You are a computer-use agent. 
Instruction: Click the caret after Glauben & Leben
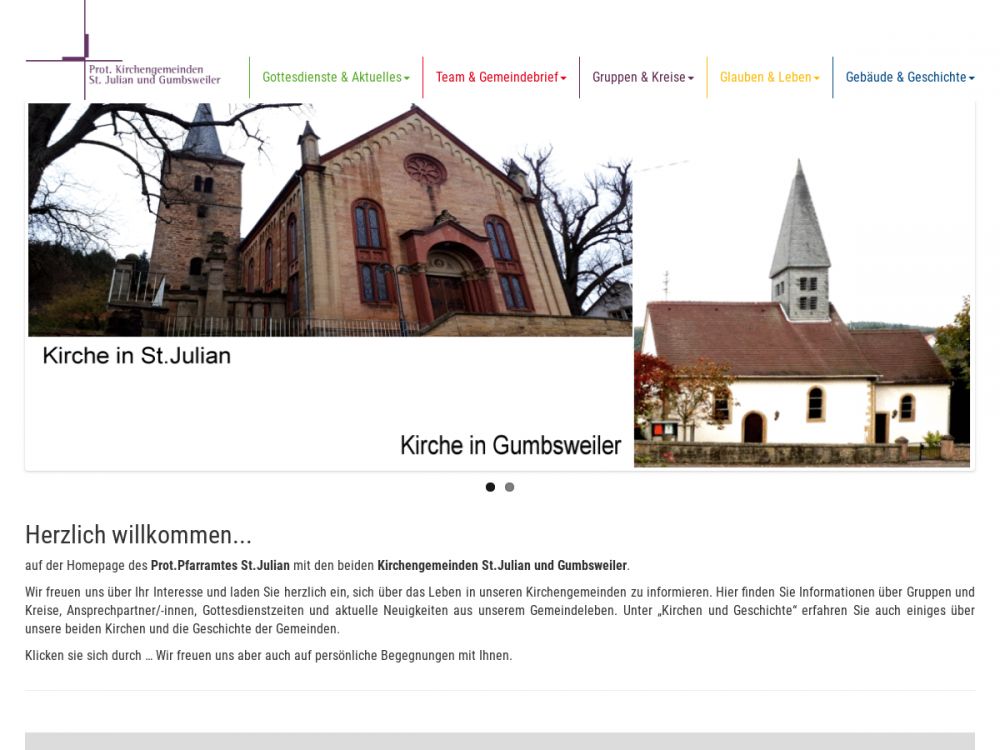817,78
